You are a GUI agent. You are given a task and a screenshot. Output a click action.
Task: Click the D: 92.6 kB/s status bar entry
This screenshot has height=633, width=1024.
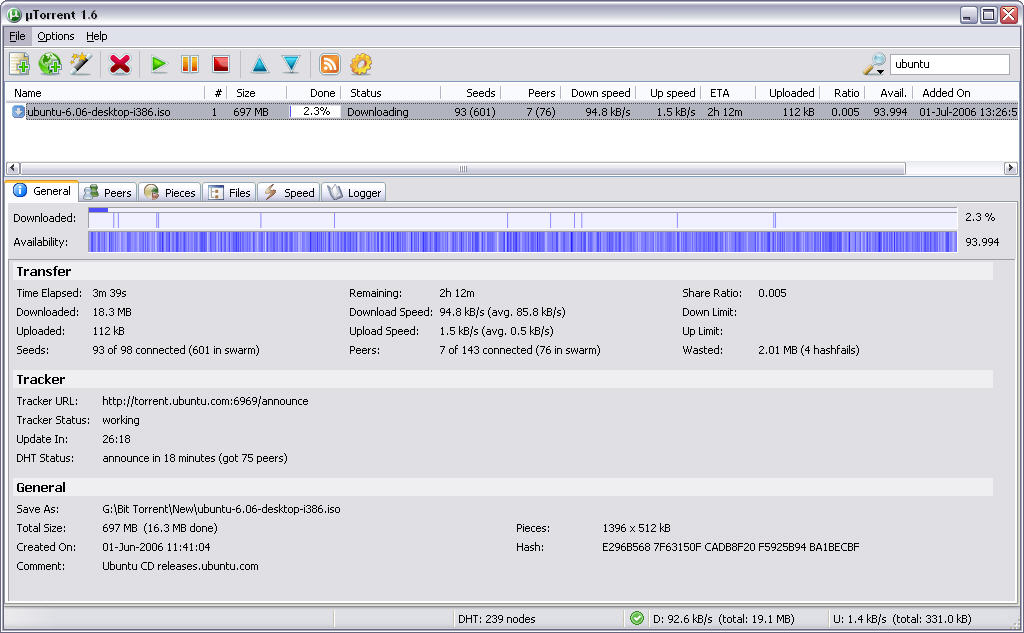pos(724,619)
